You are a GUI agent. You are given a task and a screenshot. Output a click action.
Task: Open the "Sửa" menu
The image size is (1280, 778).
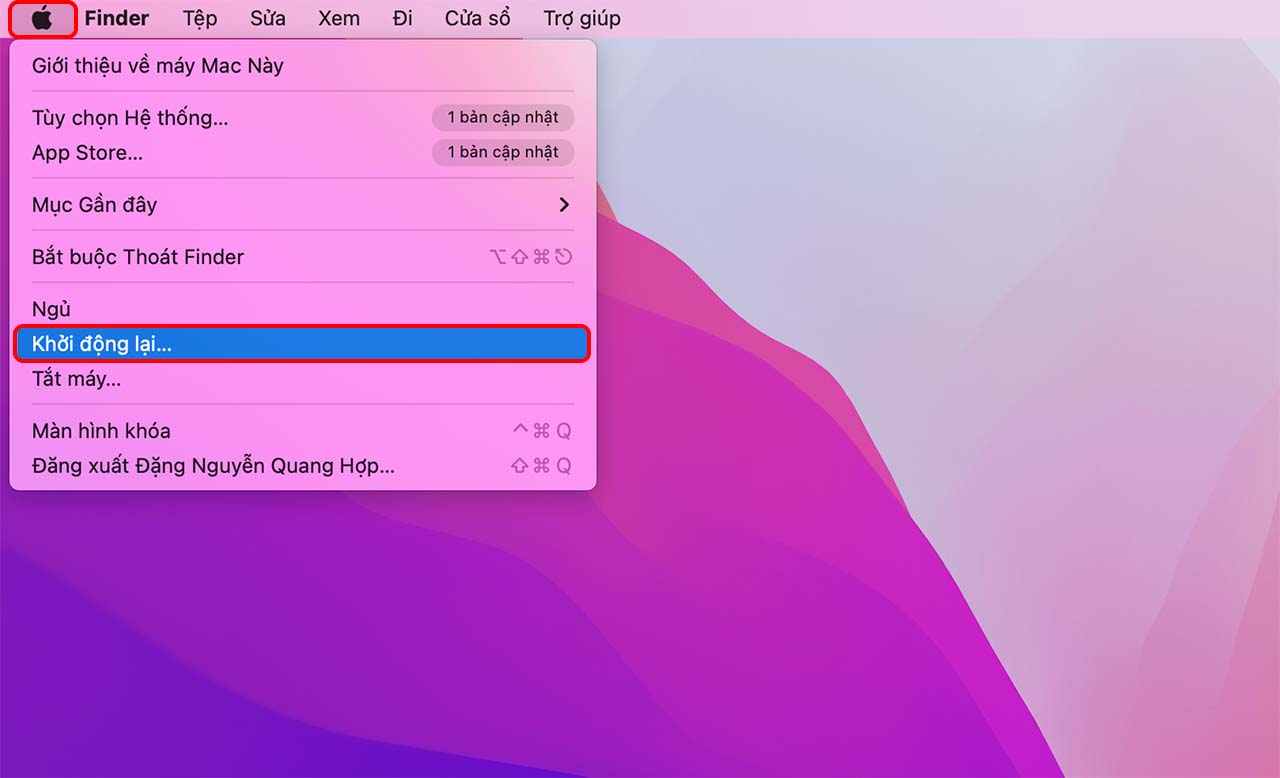(267, 17)
